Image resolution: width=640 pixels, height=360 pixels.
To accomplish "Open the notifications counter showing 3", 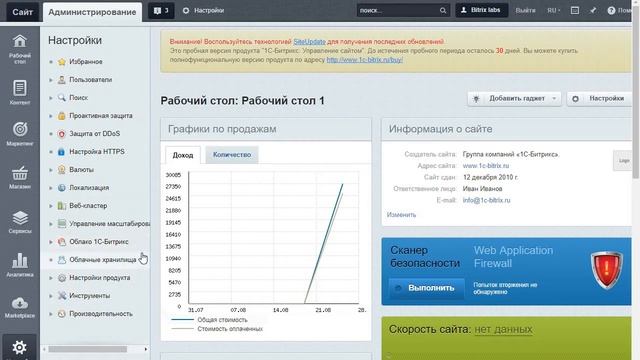I will click(x=161, y=11).
